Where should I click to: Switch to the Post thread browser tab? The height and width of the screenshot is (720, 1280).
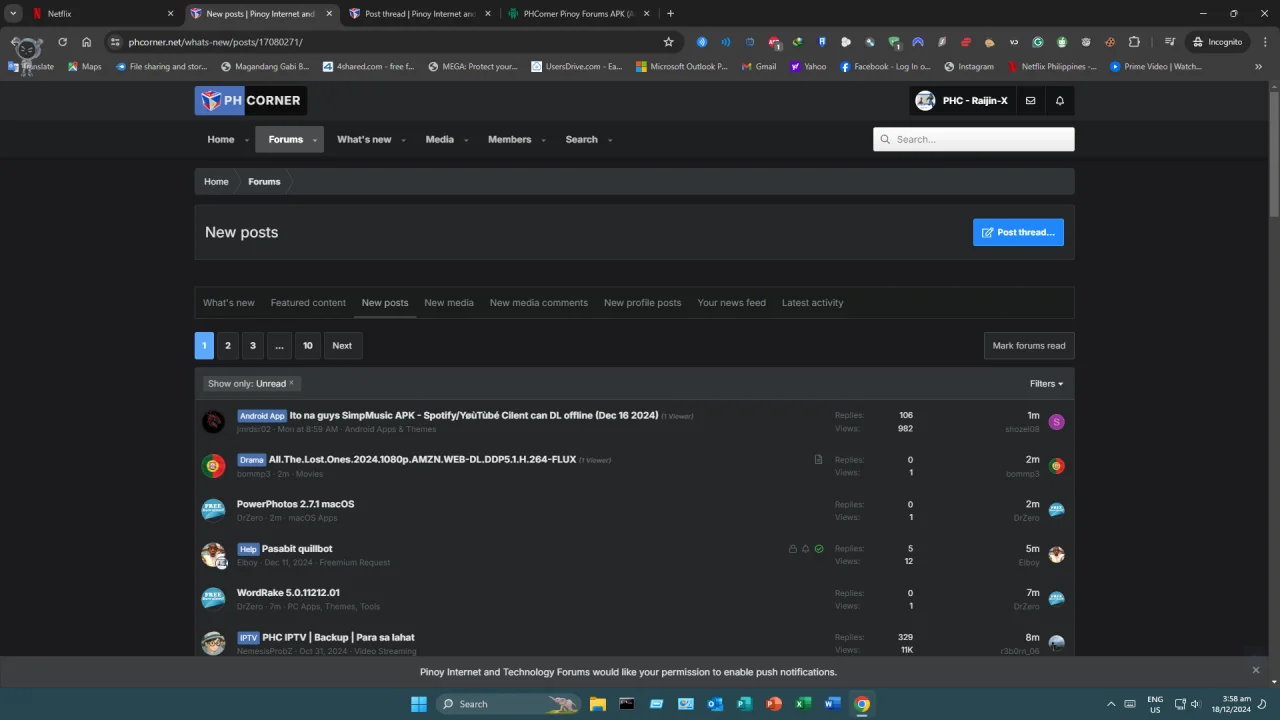click(x=419, y=14)
